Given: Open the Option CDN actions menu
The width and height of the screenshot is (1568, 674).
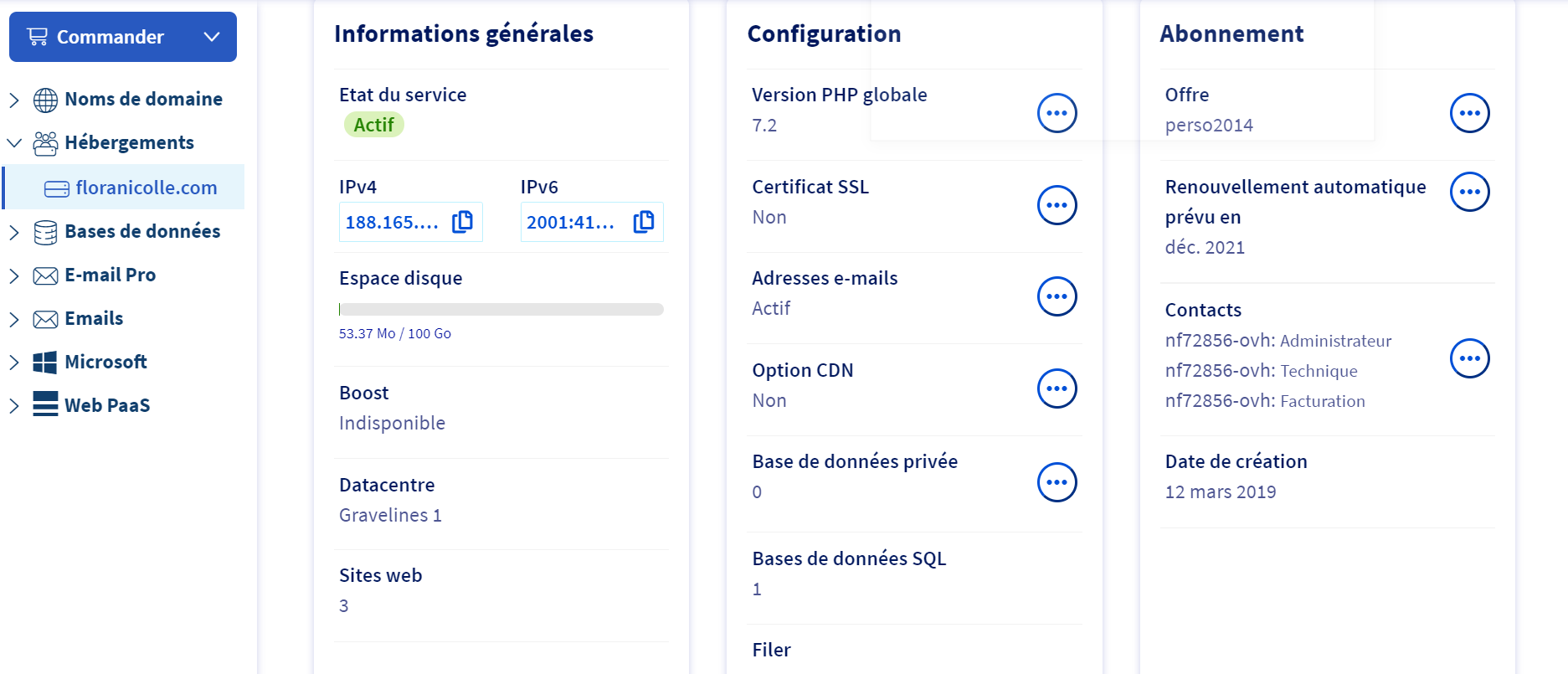Looking at the screenshot, I should coord(1056,388).
